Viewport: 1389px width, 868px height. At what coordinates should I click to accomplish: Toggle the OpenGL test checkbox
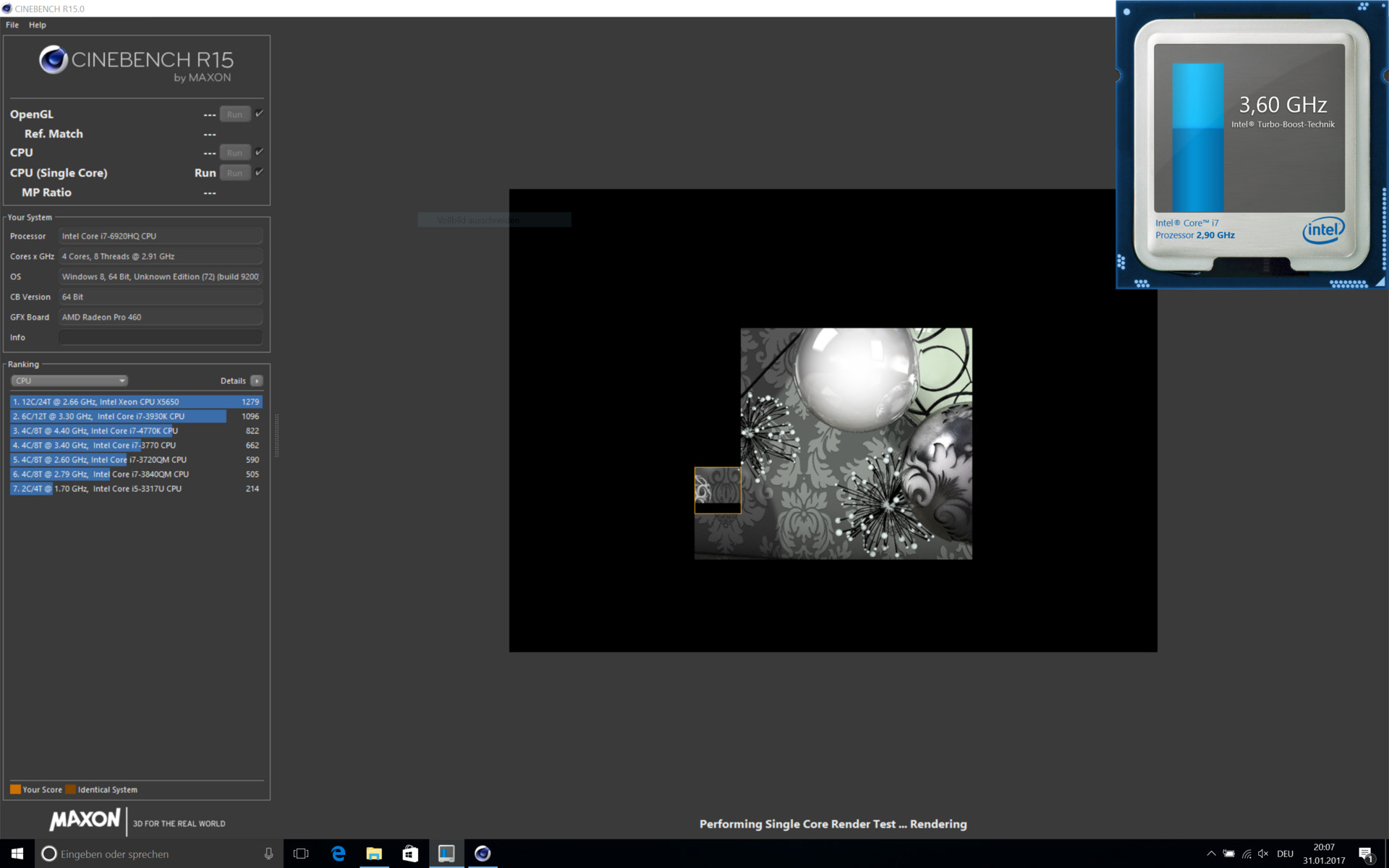[x=260, y=114]
